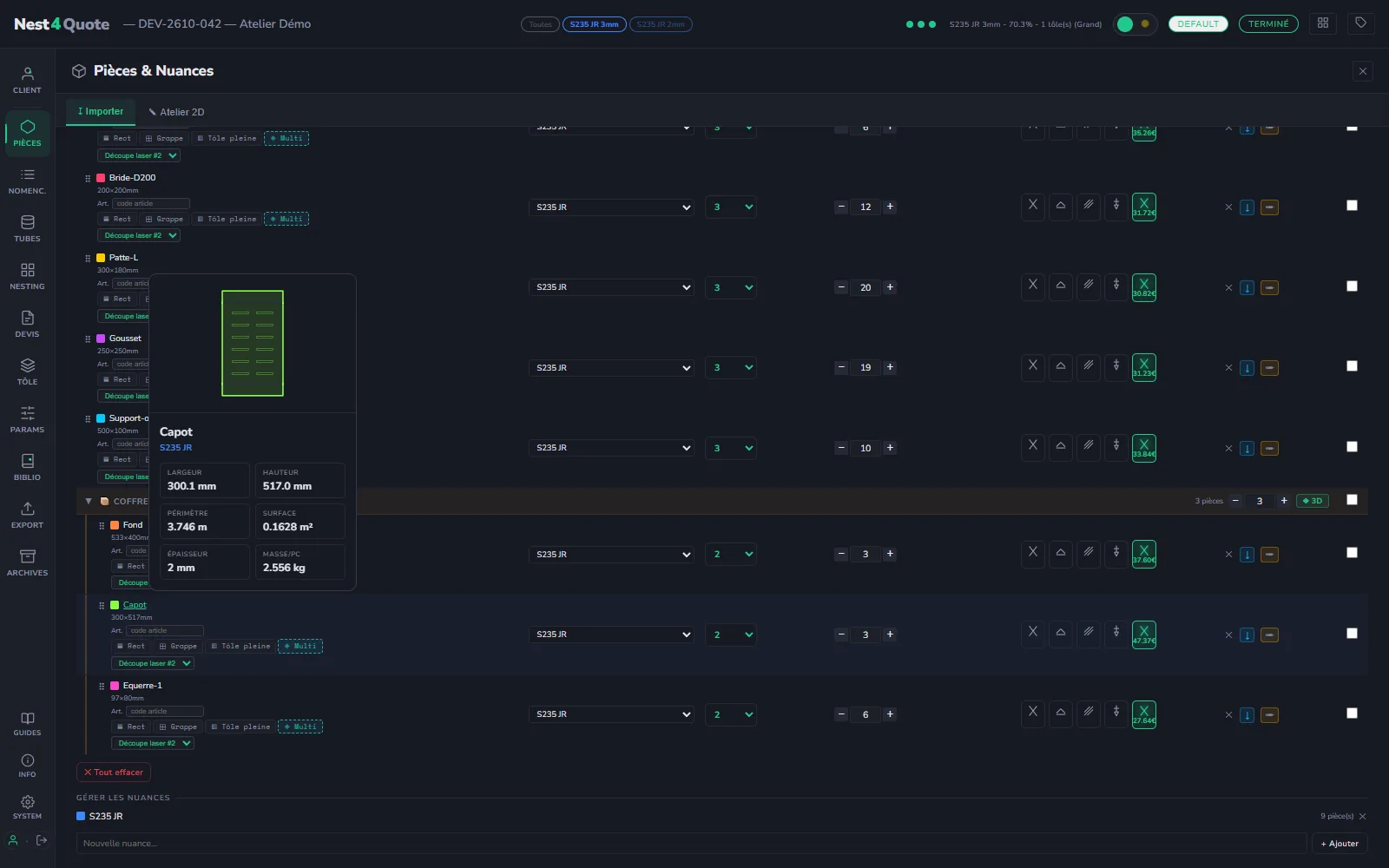
Task: Open the Tôle section
Action: (27, 372)
